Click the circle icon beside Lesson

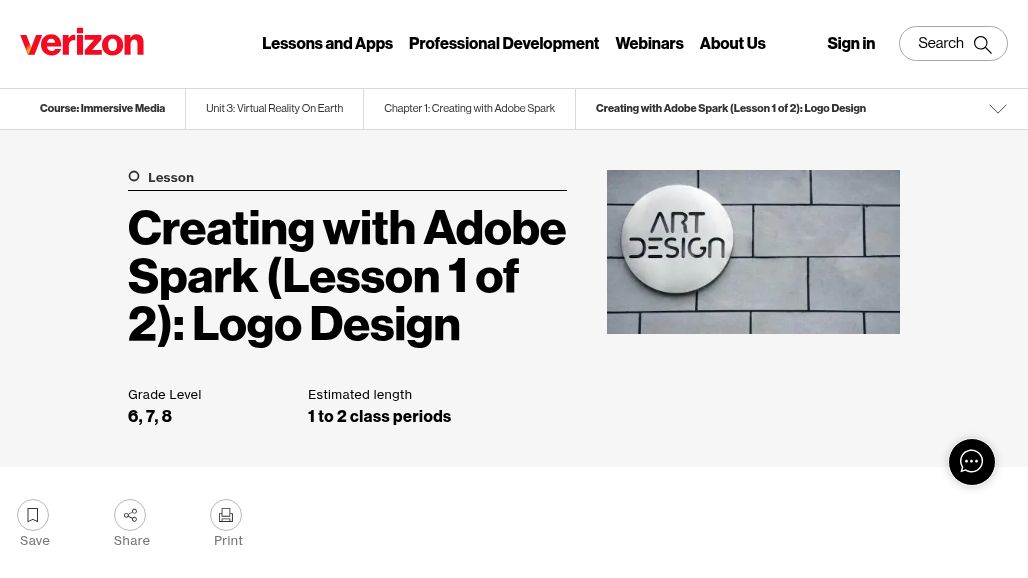(x=134, y=176)
